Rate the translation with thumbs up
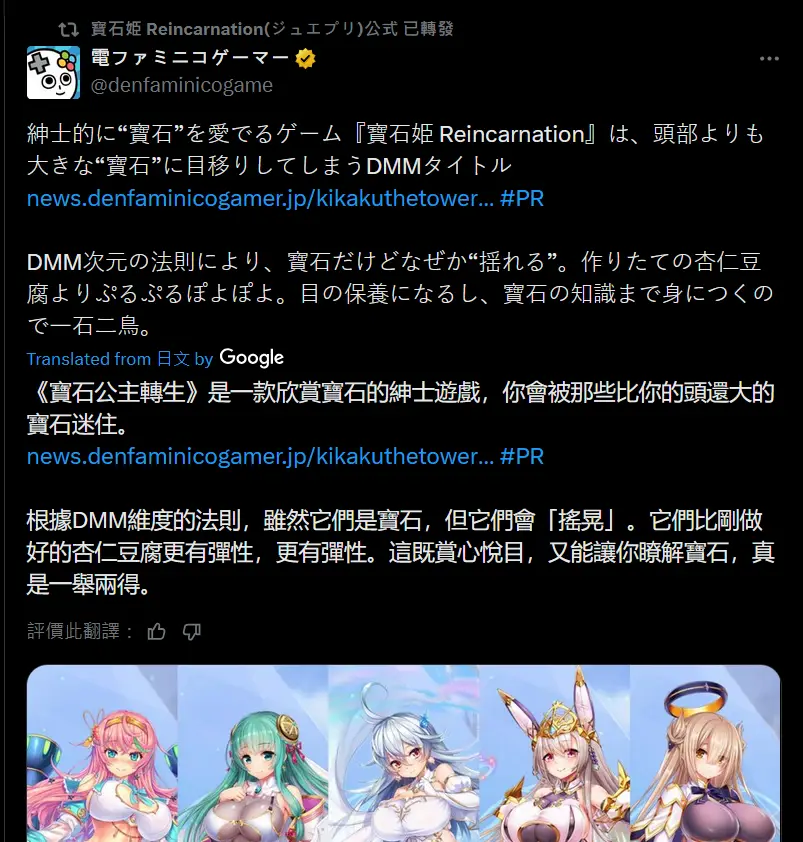Viewport: 803px width, 842px height. point(156,632)
